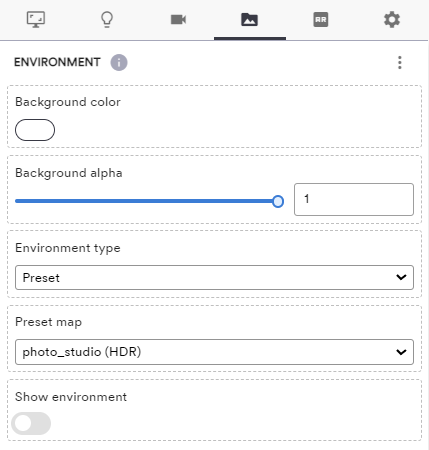Open the video camera settings tab
The image size is (429, 450).
coord(178,20)
